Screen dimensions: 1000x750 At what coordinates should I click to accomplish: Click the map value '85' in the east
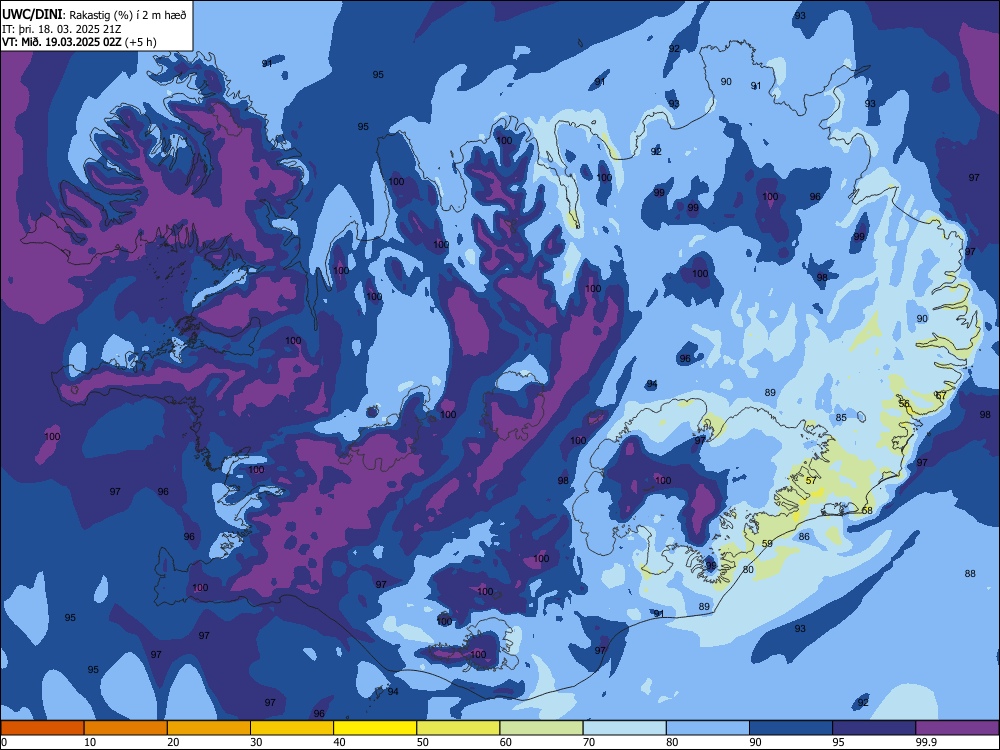[841, 418]
